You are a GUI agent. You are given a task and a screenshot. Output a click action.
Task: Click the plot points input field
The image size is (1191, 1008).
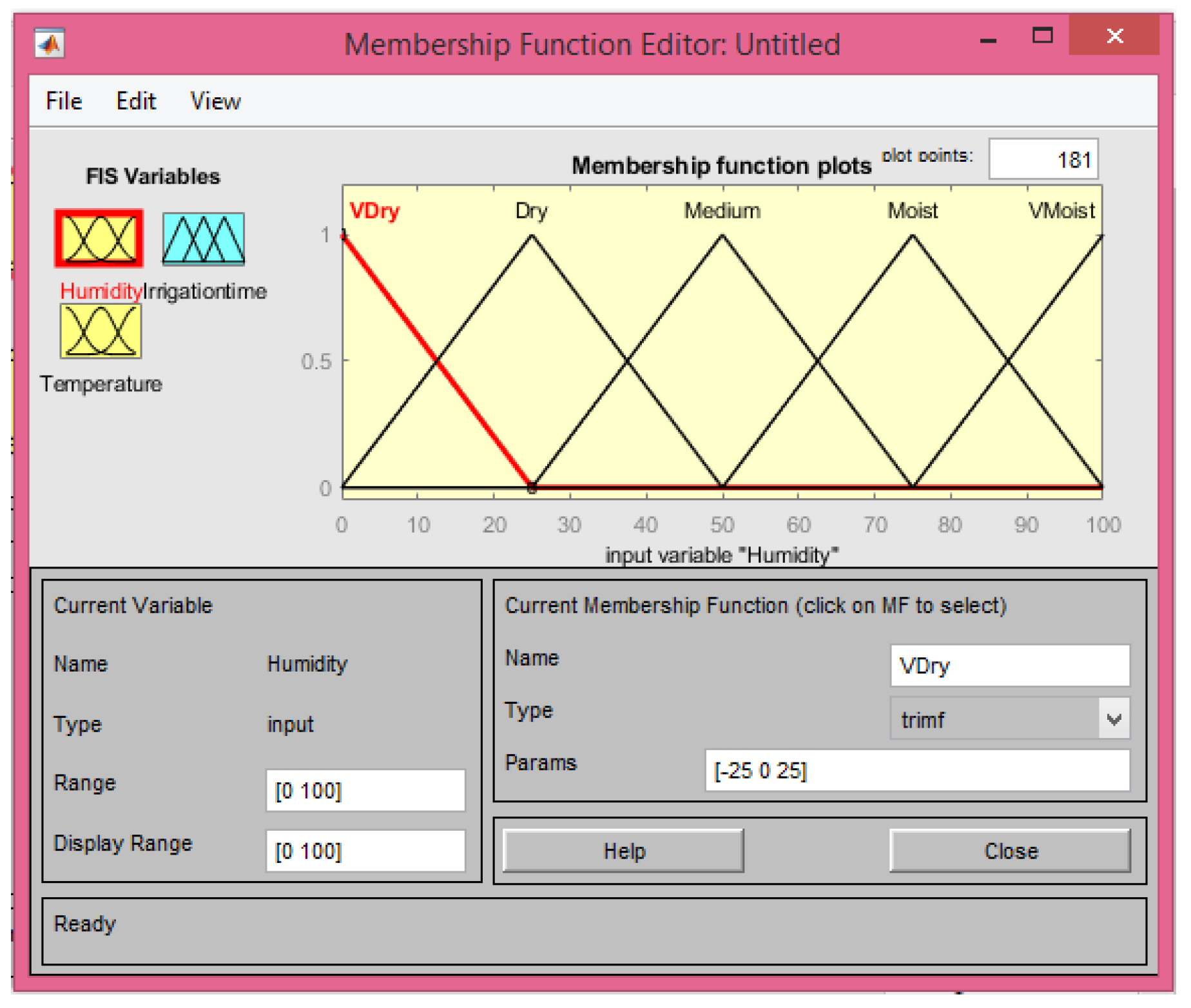point(1043,159)
